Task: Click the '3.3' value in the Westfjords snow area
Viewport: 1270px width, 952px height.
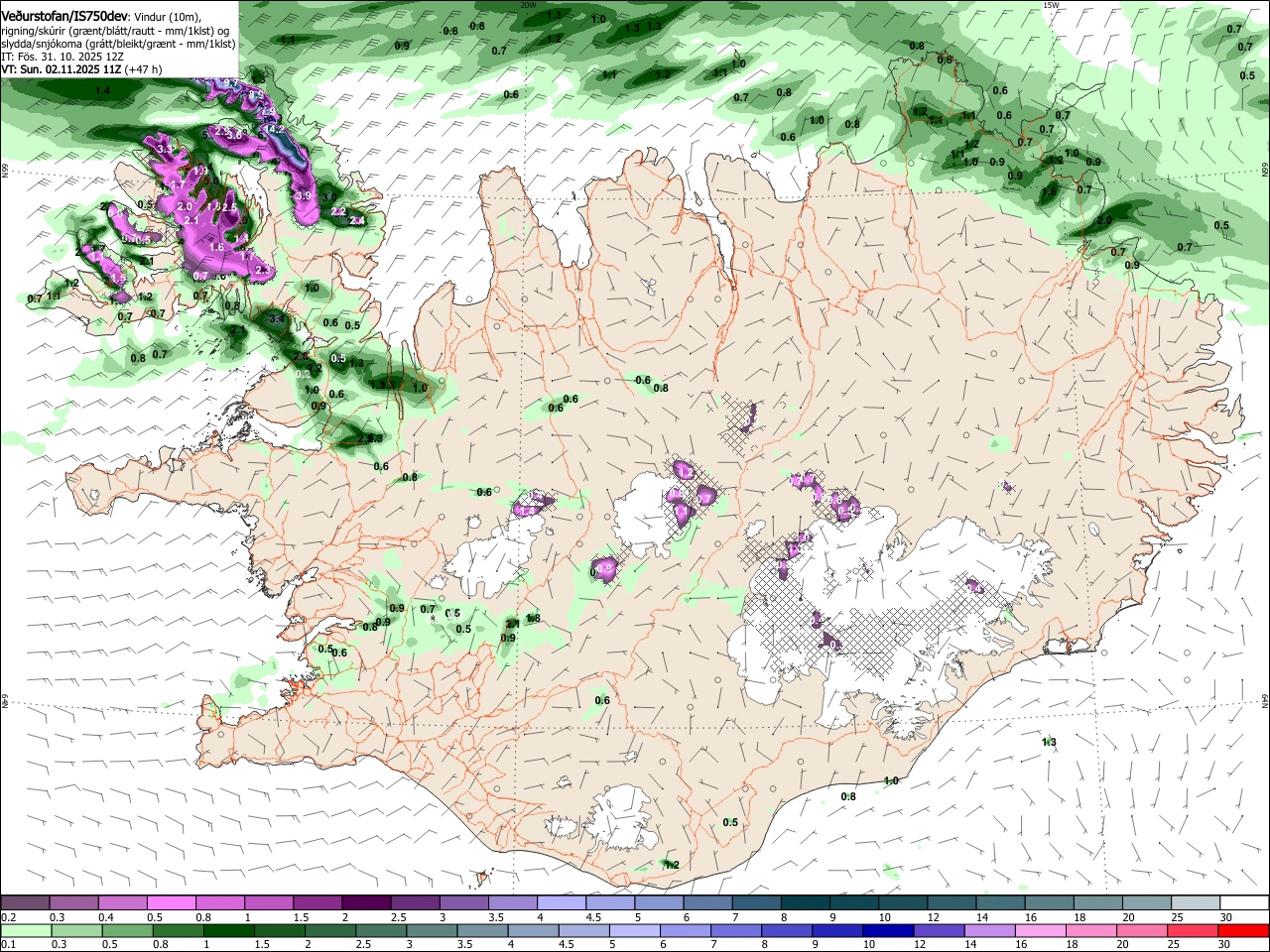Action: pos(165,149)
